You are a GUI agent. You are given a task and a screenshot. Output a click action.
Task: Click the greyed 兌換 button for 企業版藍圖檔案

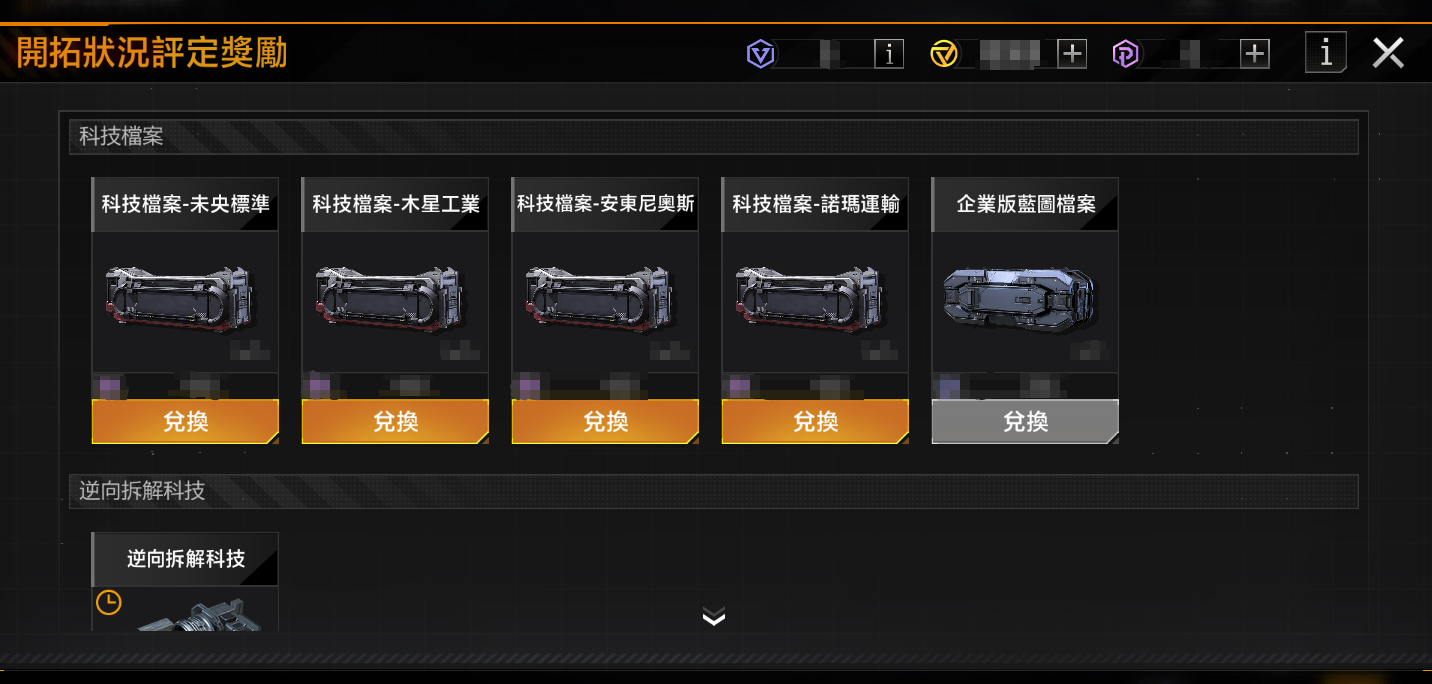click(x=1025, y=422)
